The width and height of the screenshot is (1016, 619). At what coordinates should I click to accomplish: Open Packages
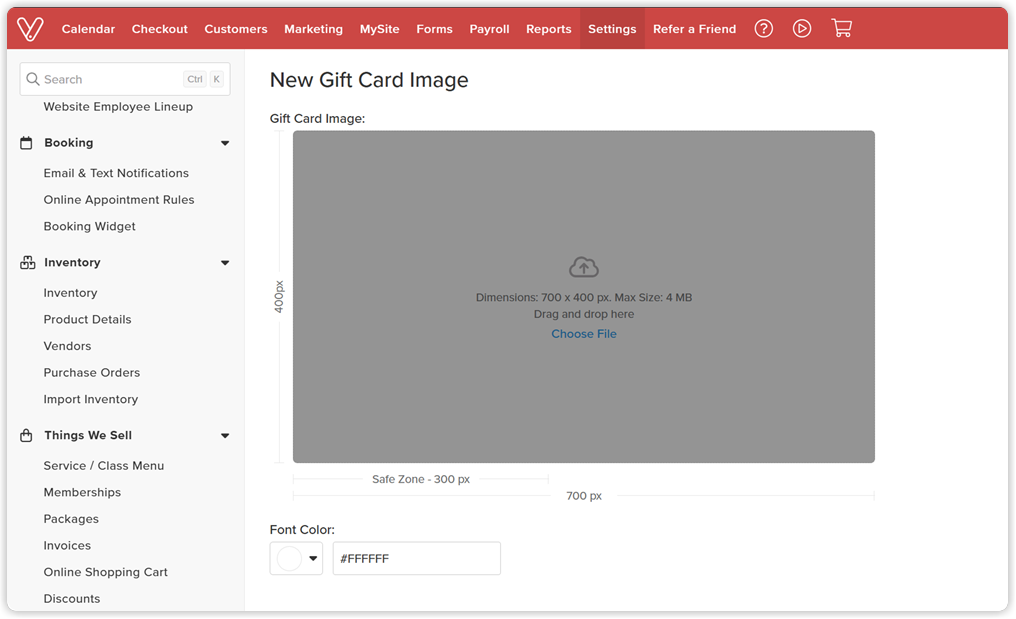pos(71,519)
